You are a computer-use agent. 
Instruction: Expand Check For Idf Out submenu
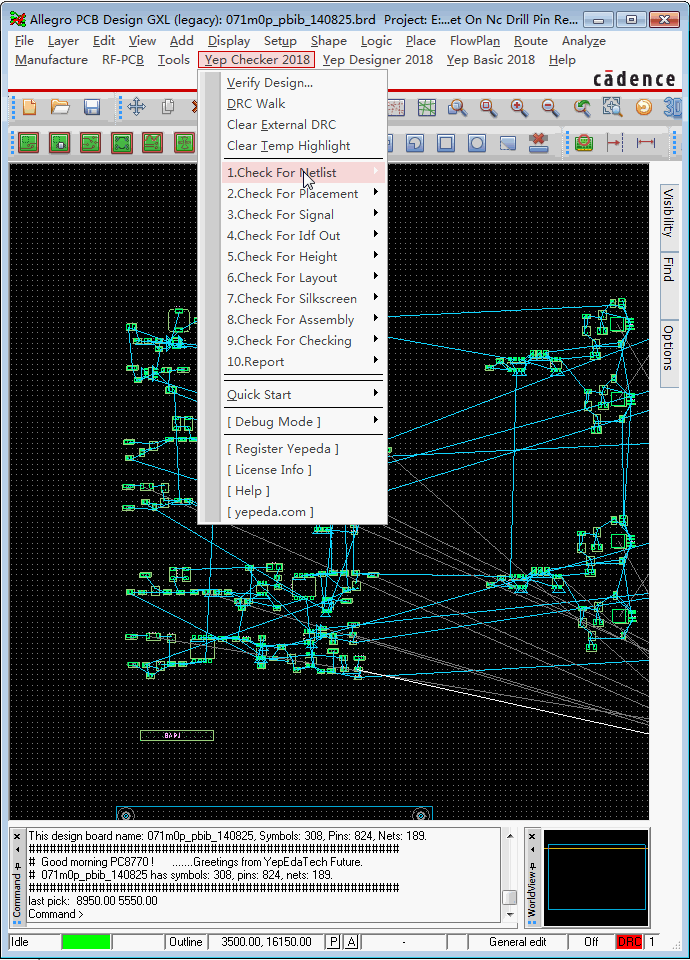(x=304, y=236)
